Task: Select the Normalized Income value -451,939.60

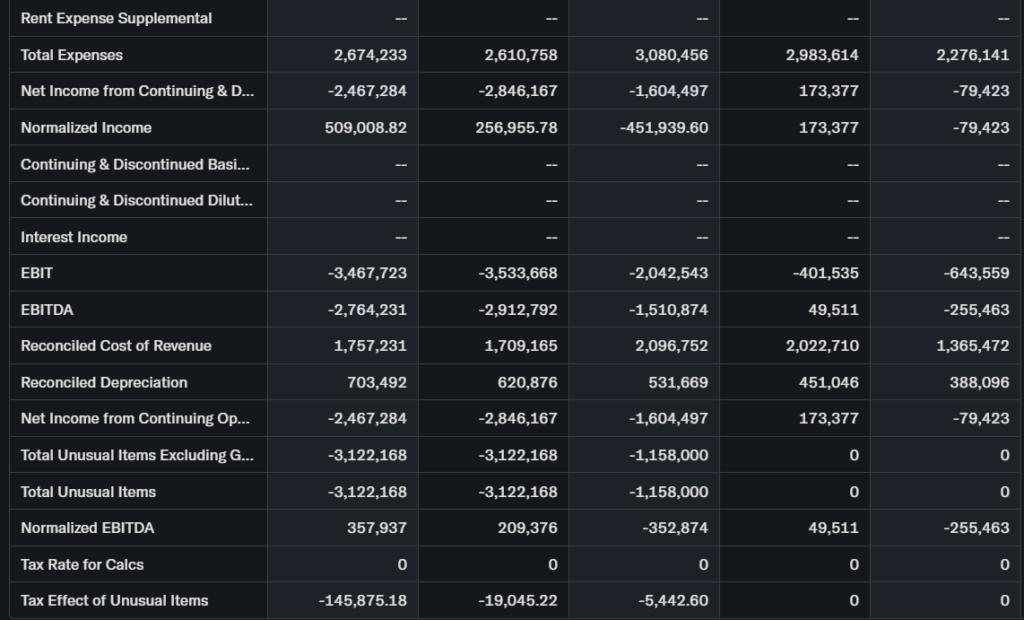Action: click(664, 128)
